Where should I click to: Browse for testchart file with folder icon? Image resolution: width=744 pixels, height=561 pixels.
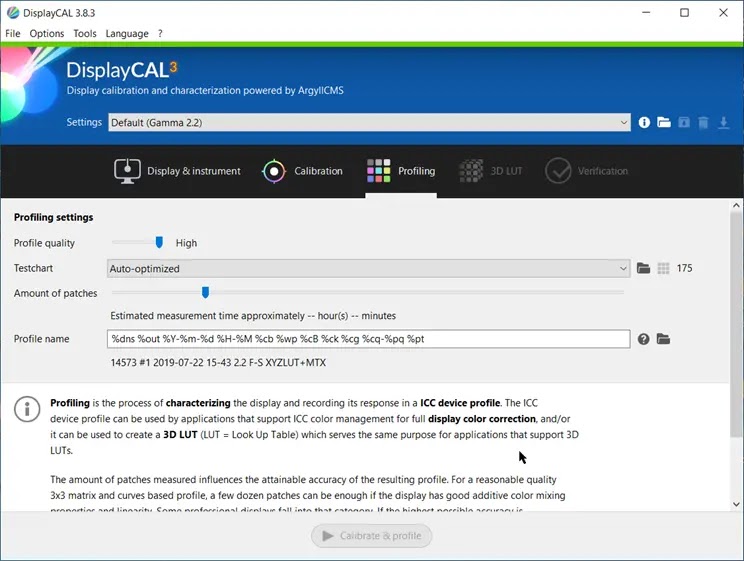pyautogui.click(x=643, y=268)
